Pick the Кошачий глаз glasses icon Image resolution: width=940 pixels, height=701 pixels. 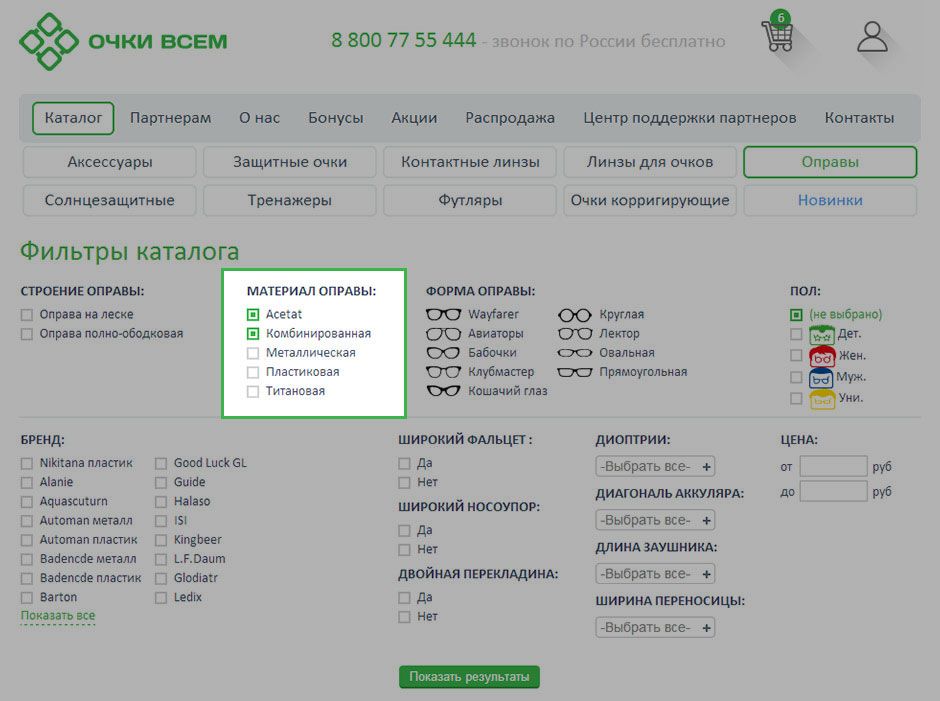[444, 391]
